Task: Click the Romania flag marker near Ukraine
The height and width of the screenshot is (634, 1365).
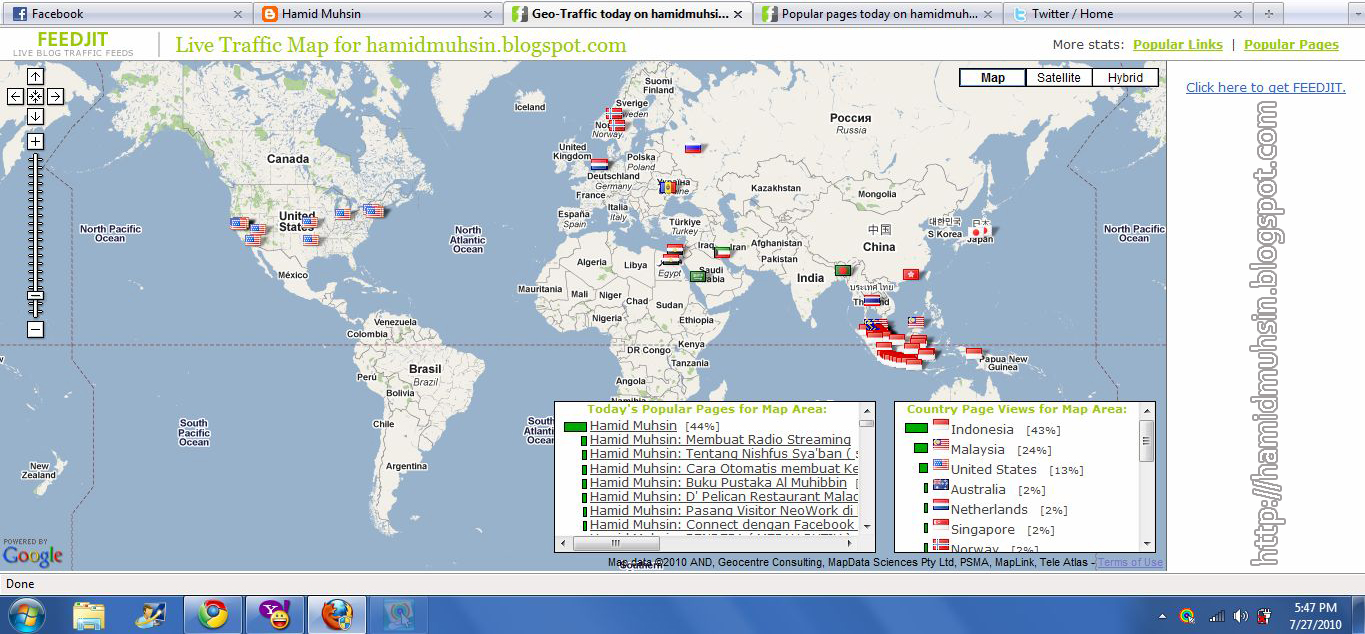Action: pos(668,187)
